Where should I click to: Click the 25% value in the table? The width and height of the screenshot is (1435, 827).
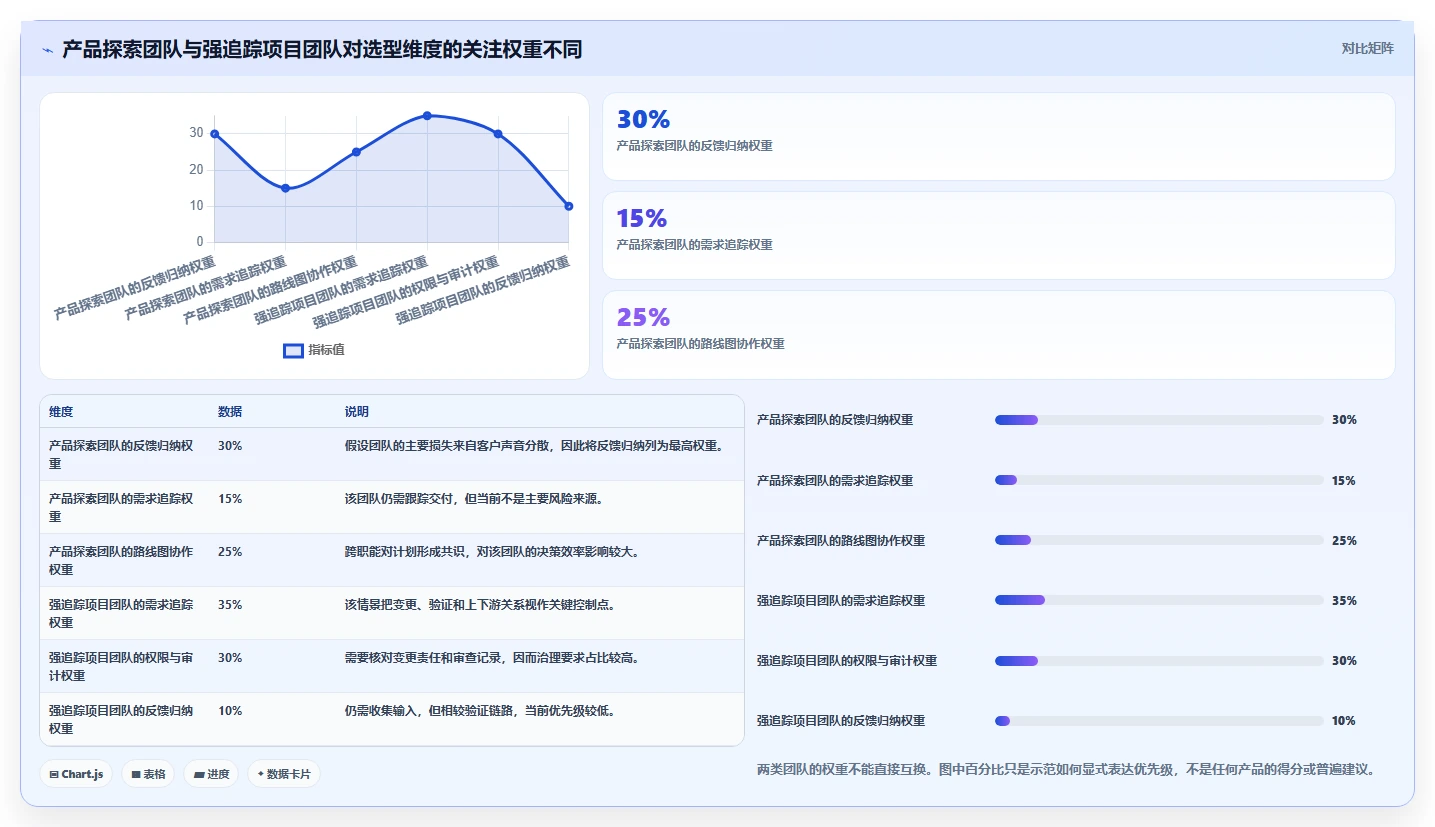click(x=230, y=552)
